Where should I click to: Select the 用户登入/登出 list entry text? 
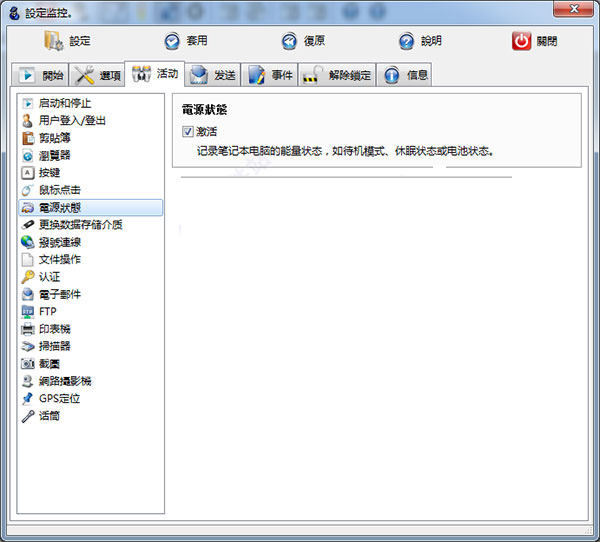pos(72,121)
